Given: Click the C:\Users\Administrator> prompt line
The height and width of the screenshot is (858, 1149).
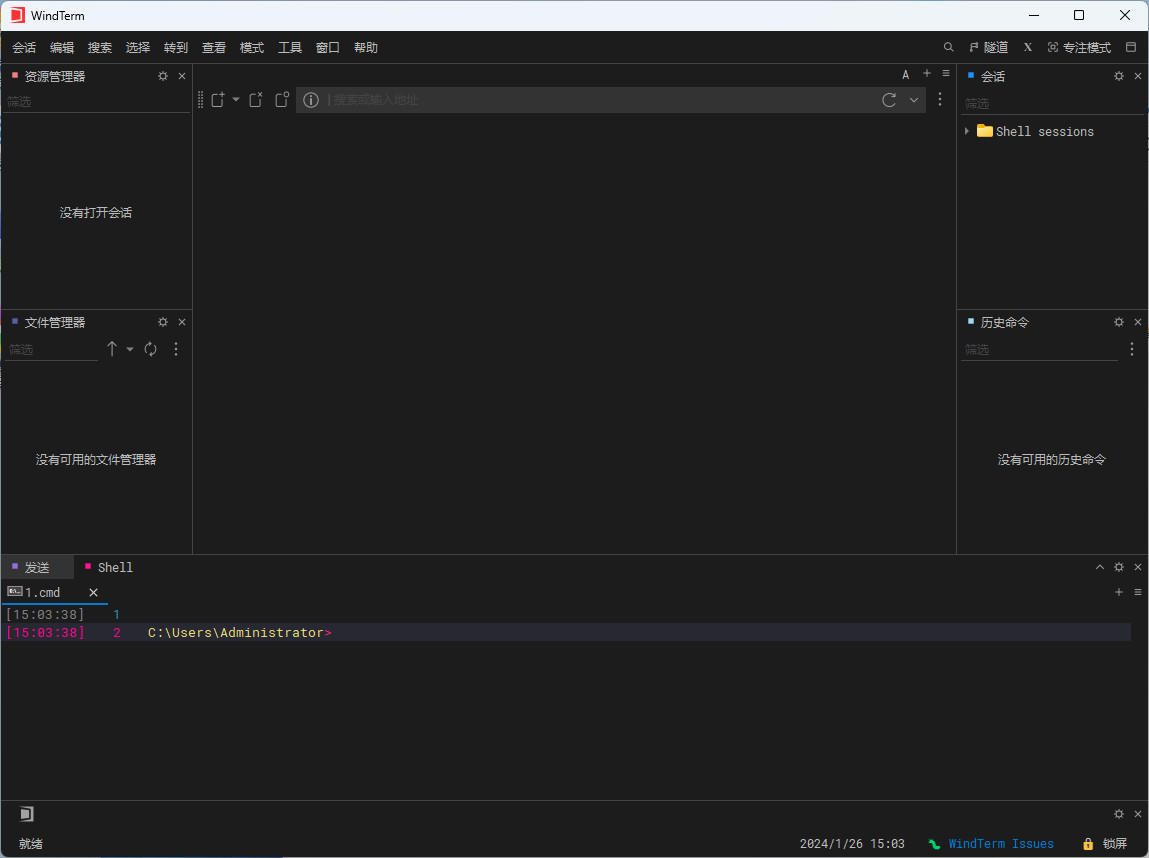Looking at the screenshot, I should coord(568,632).
